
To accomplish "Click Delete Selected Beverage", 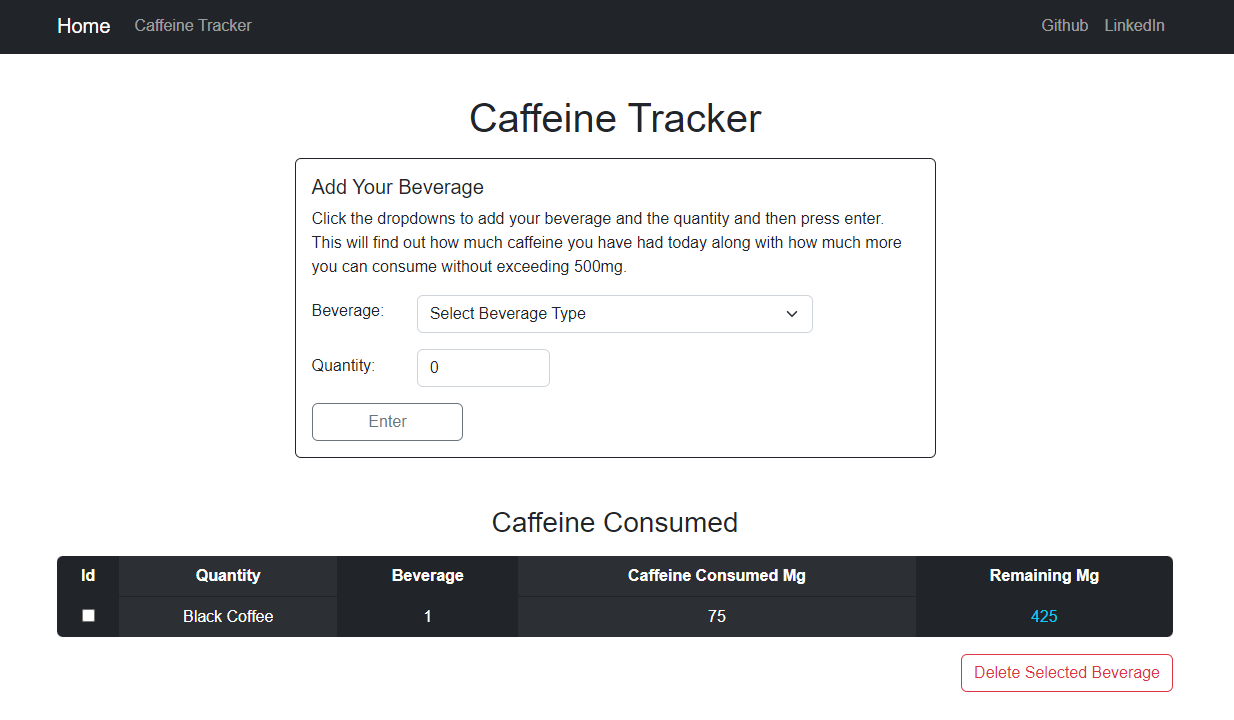I will (x=1066, y=672).
